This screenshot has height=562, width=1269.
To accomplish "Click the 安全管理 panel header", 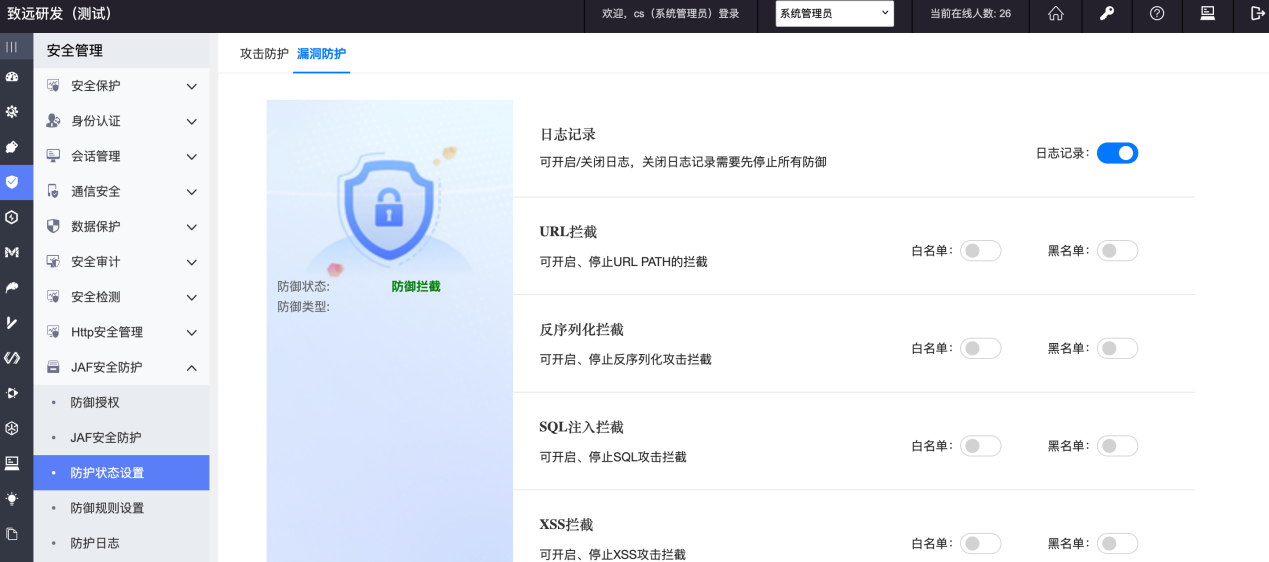I will click(75, 50).
